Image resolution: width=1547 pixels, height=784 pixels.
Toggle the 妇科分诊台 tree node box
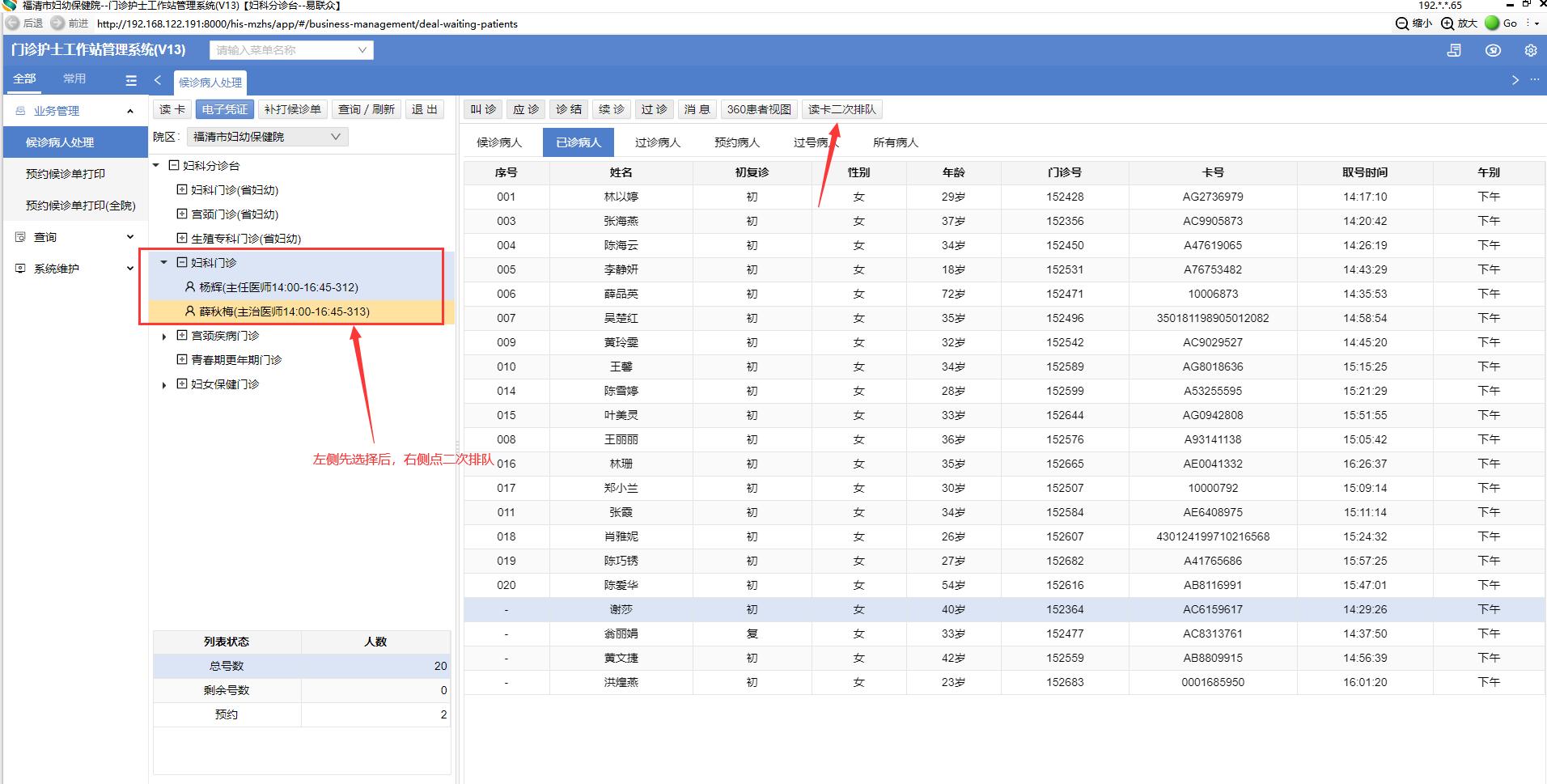(173, 165)
